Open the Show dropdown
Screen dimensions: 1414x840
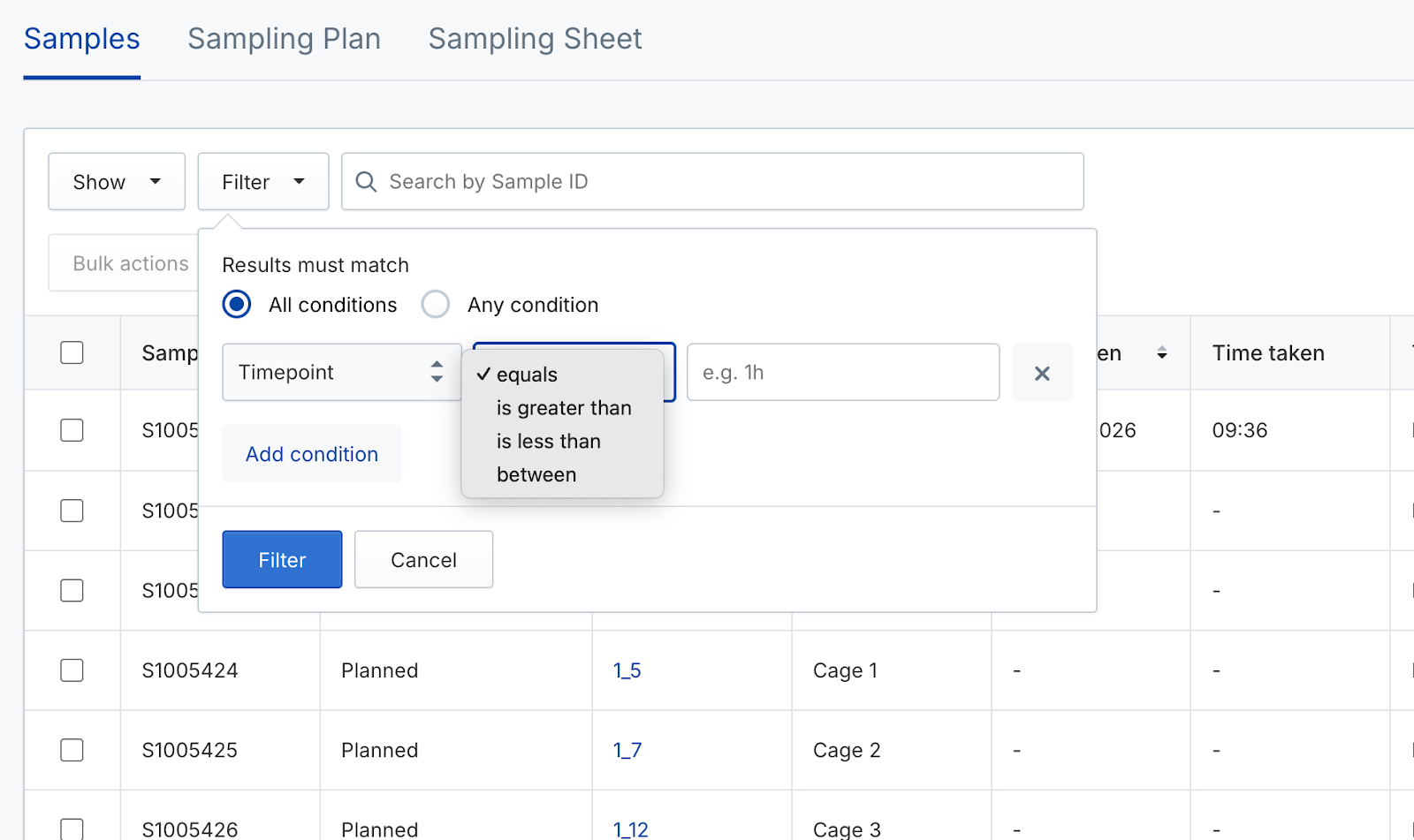pyautogui.click(x=117, y=182)
